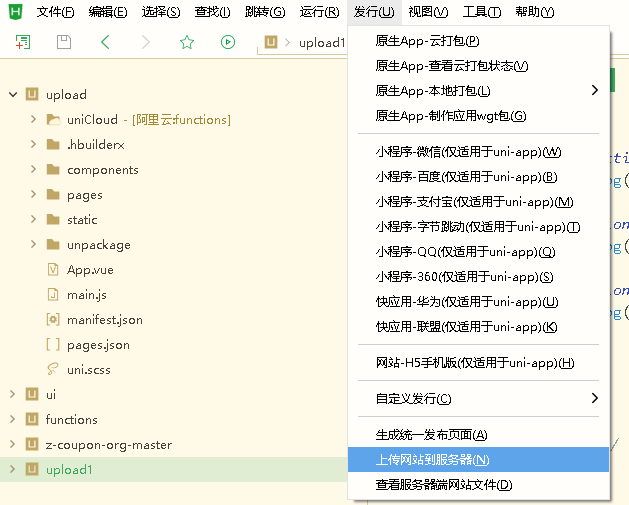
Task: Select 上传网站到服务器(N)
Action: [x=478, y=460]
